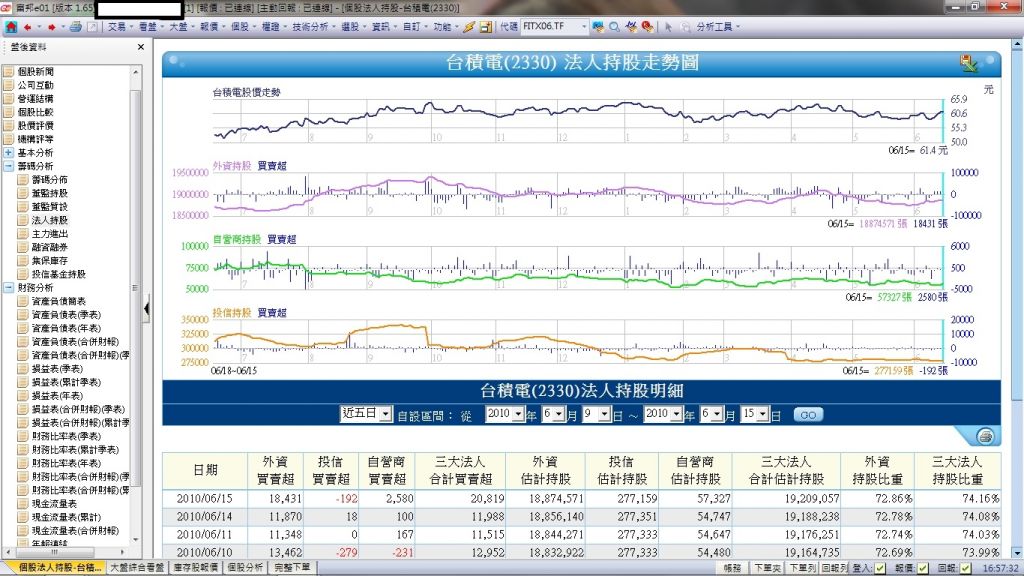Go to home page via house icon
The height and width of the screenshot is (576, 1024).
click(x=11, y=27)
